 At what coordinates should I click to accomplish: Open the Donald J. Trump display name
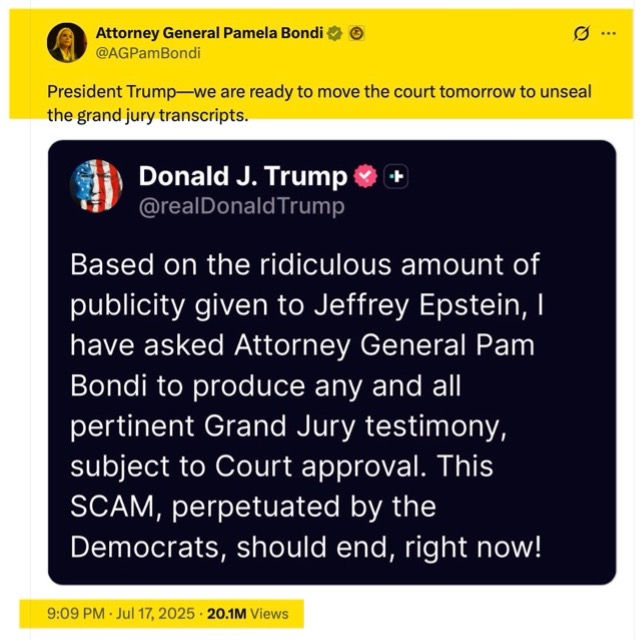click(243, 176)
